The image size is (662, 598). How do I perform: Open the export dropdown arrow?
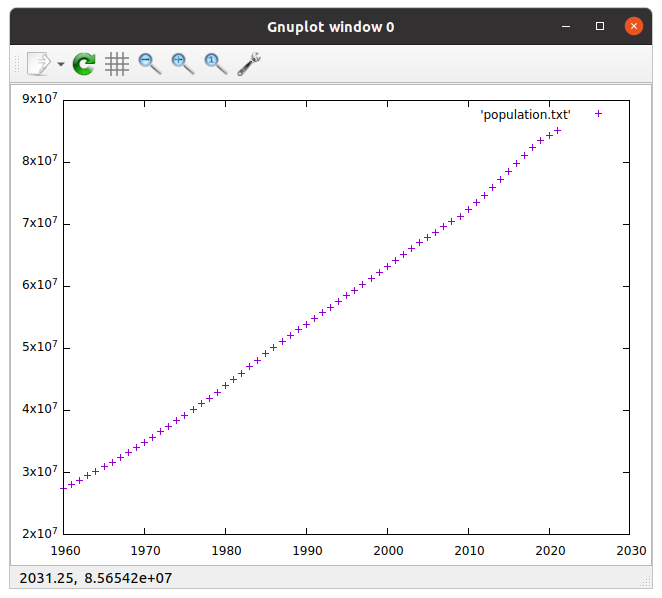(x=61, y=64)
